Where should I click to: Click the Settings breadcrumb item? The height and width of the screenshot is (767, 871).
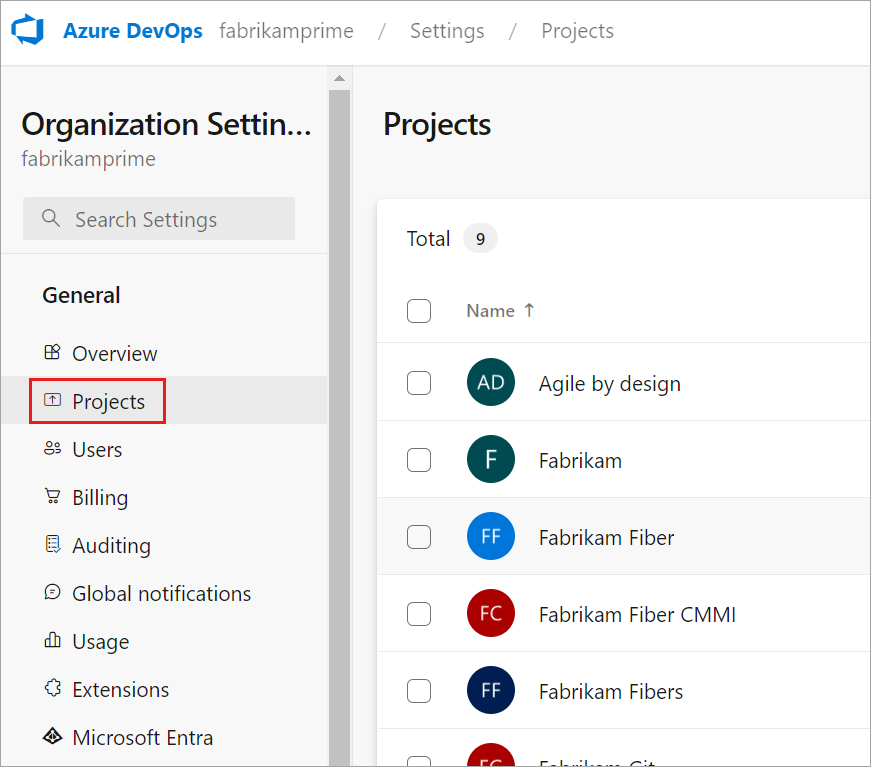coord(447,31)
